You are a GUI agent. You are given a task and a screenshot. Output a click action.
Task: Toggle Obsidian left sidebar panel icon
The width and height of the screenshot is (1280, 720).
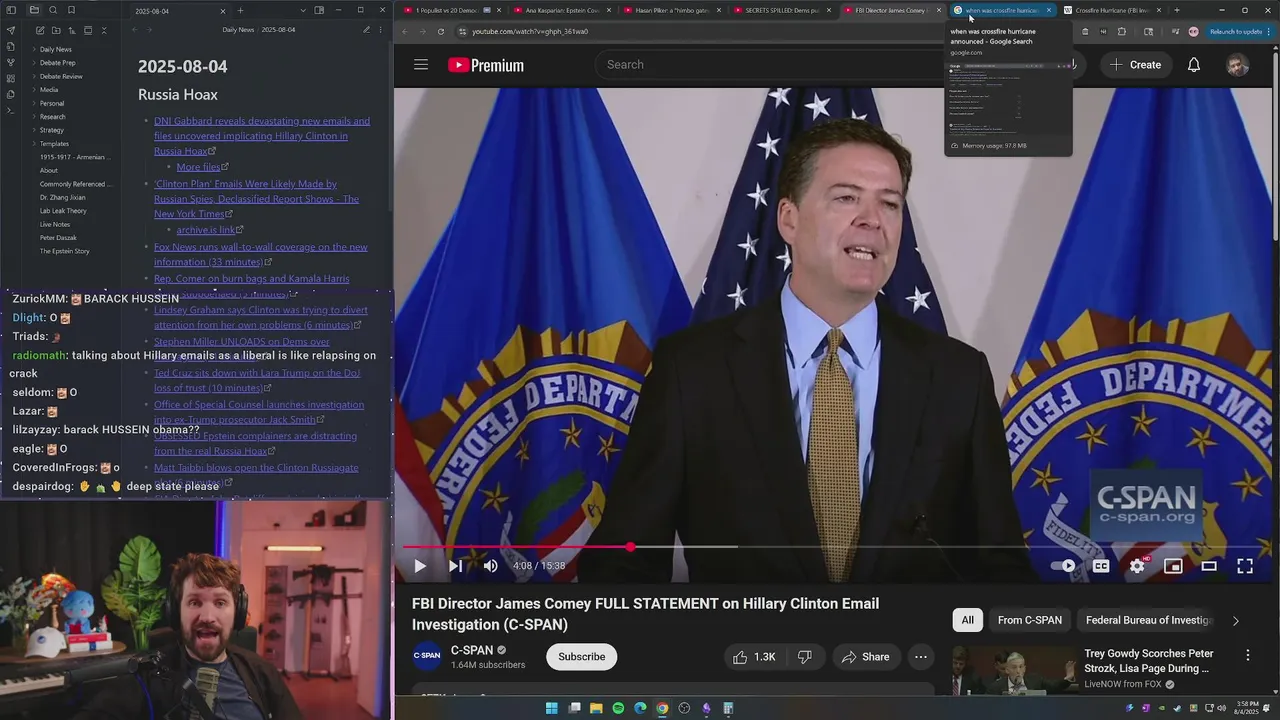pos(11,10)
